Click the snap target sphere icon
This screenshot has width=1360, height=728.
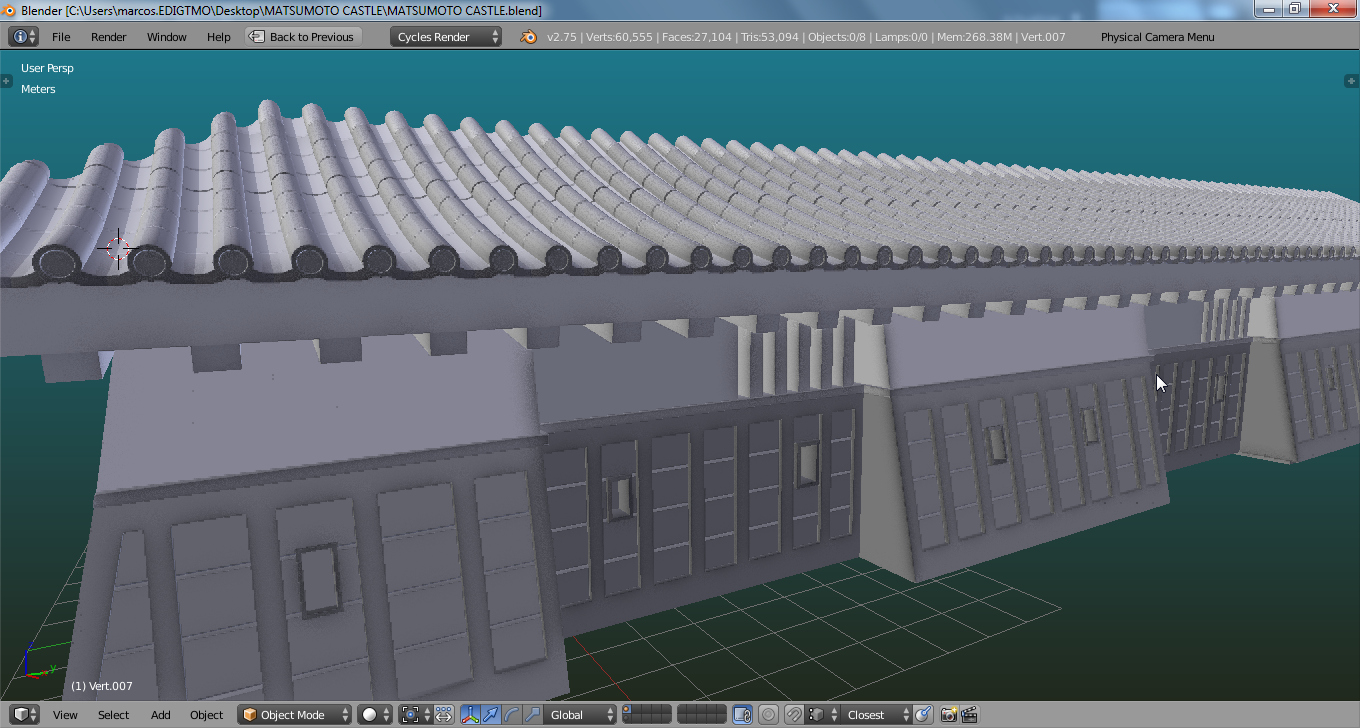tap(922, 715)
